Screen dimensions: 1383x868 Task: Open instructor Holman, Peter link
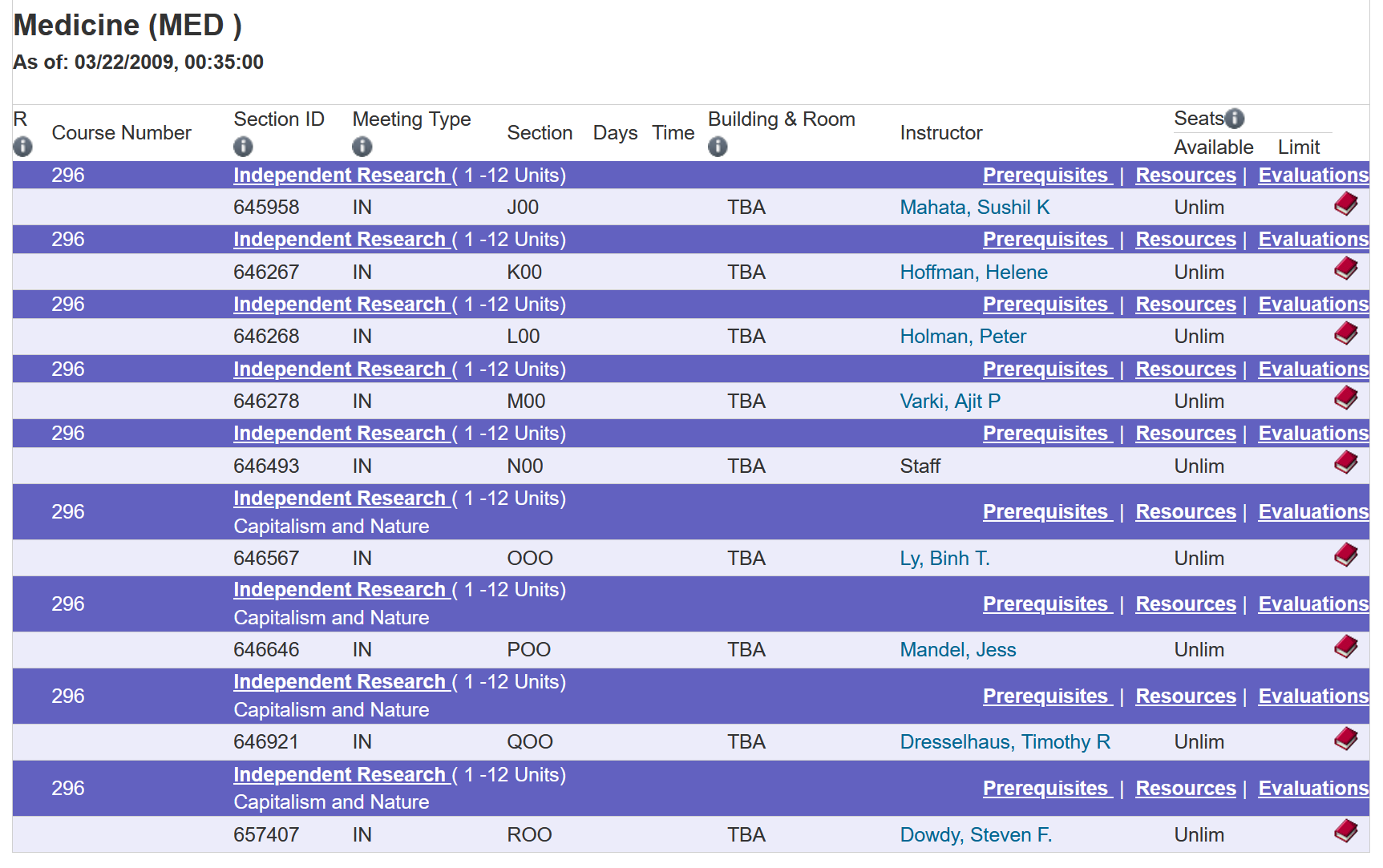pyautogui.click(x=963, y=336)
